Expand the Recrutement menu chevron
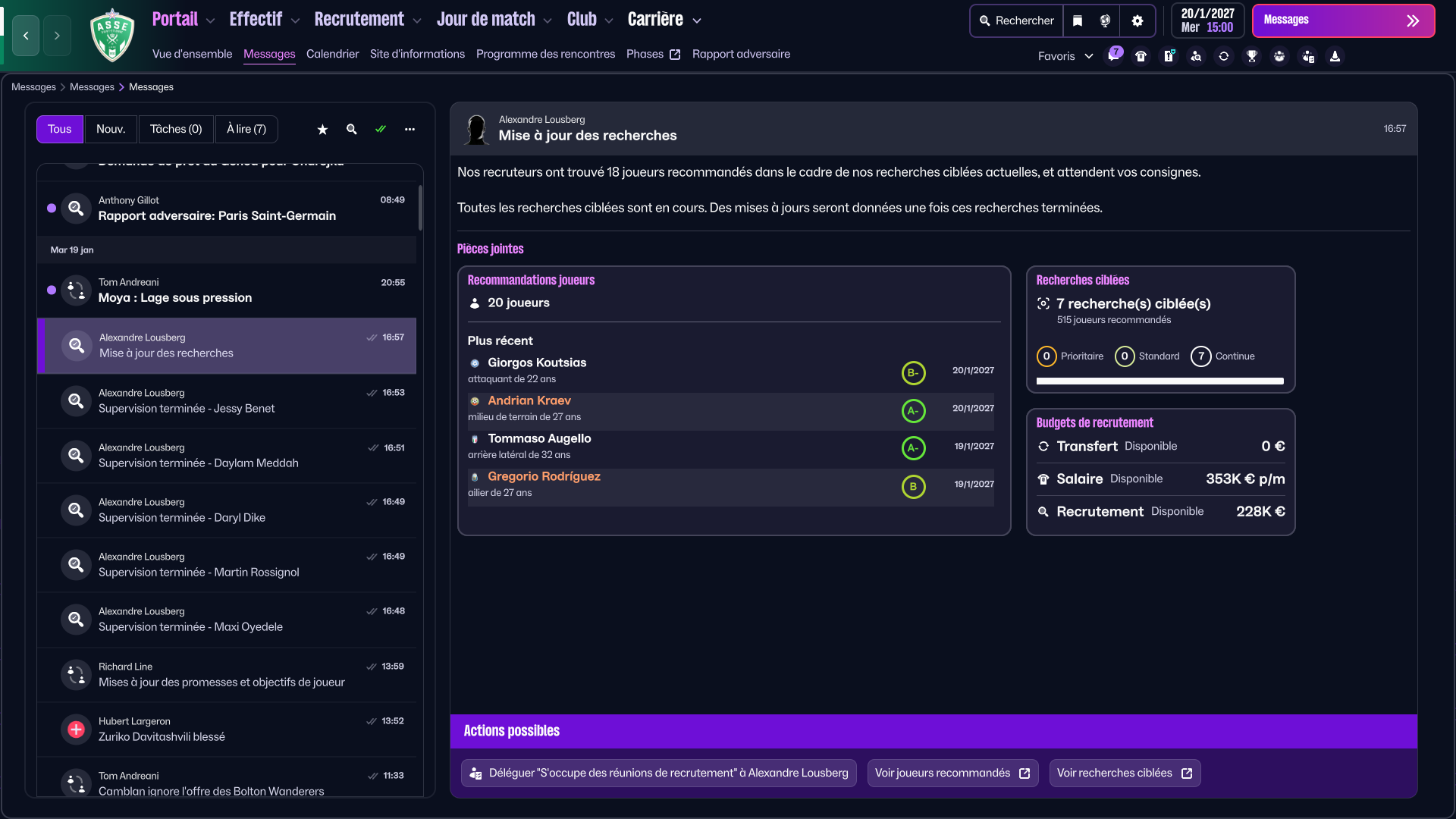 pyautogui.click(x=417, y=21)
